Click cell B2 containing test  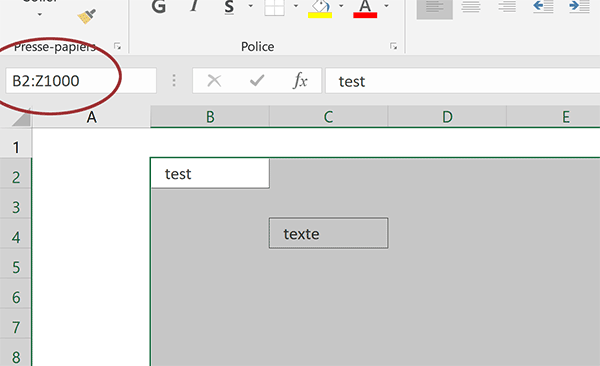[x=210, y=173]
